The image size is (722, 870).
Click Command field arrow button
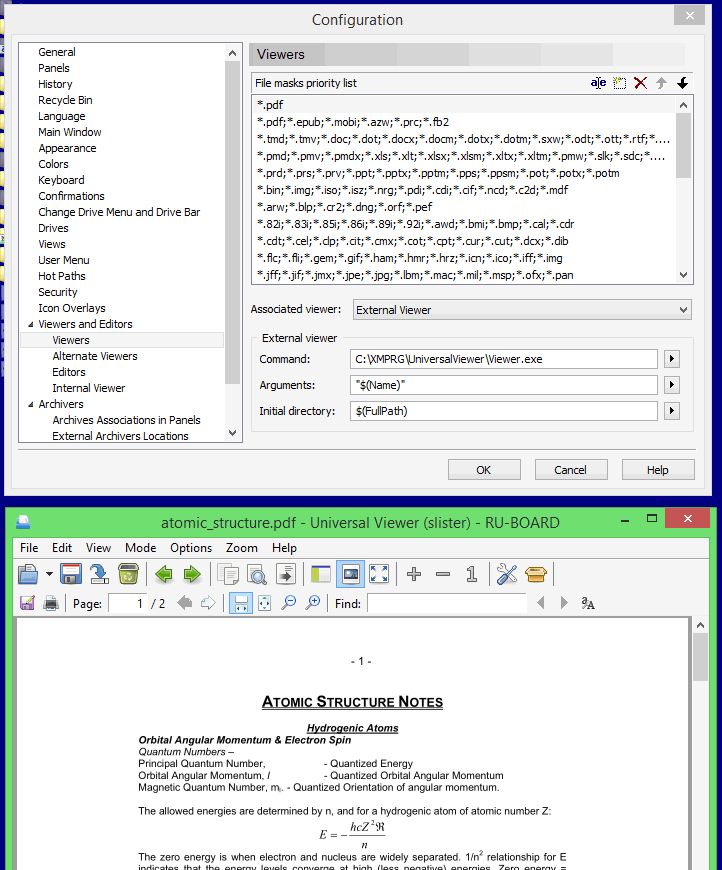tap(672, 359)
